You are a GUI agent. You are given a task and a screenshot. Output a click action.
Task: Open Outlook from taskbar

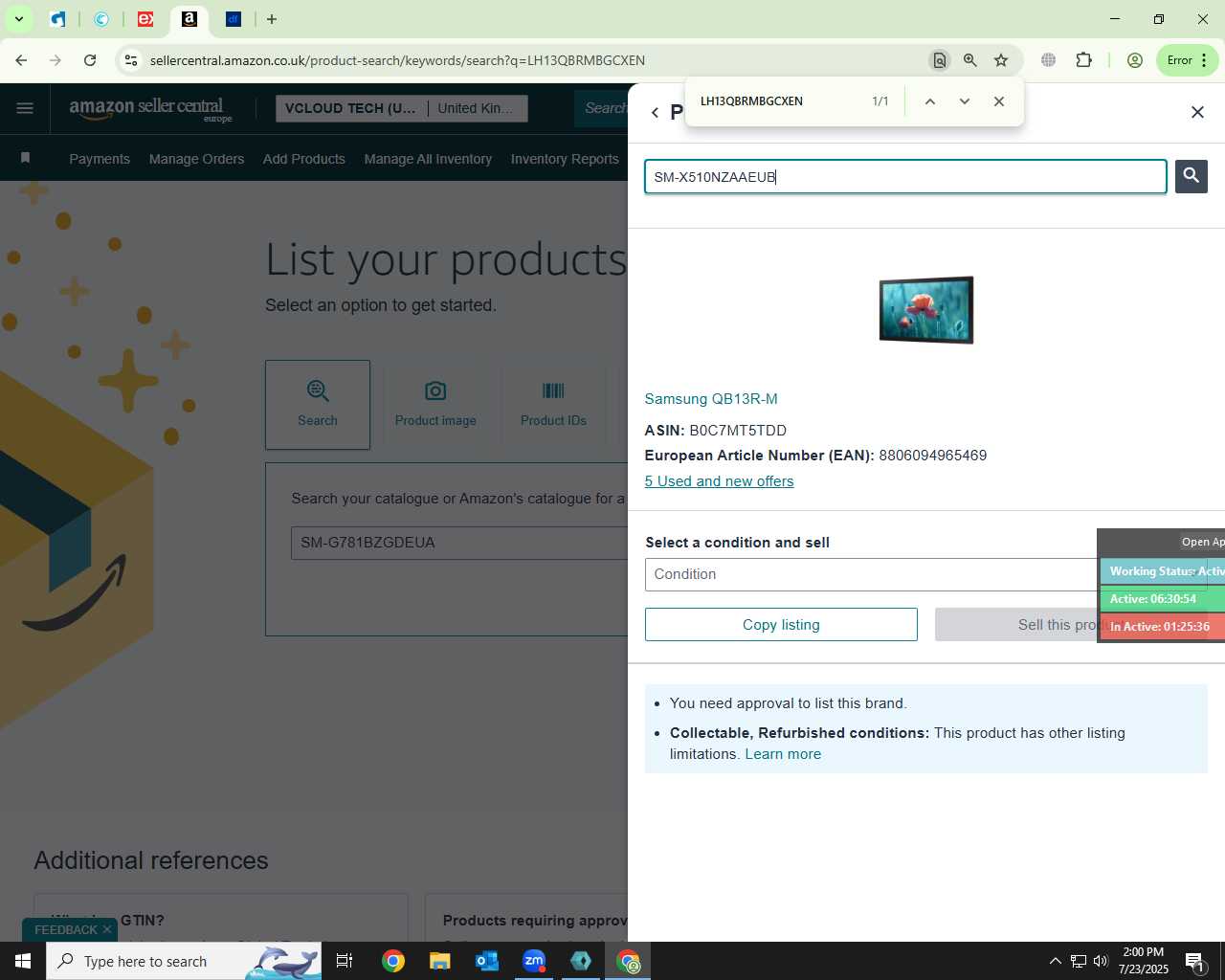coord(487,961)
